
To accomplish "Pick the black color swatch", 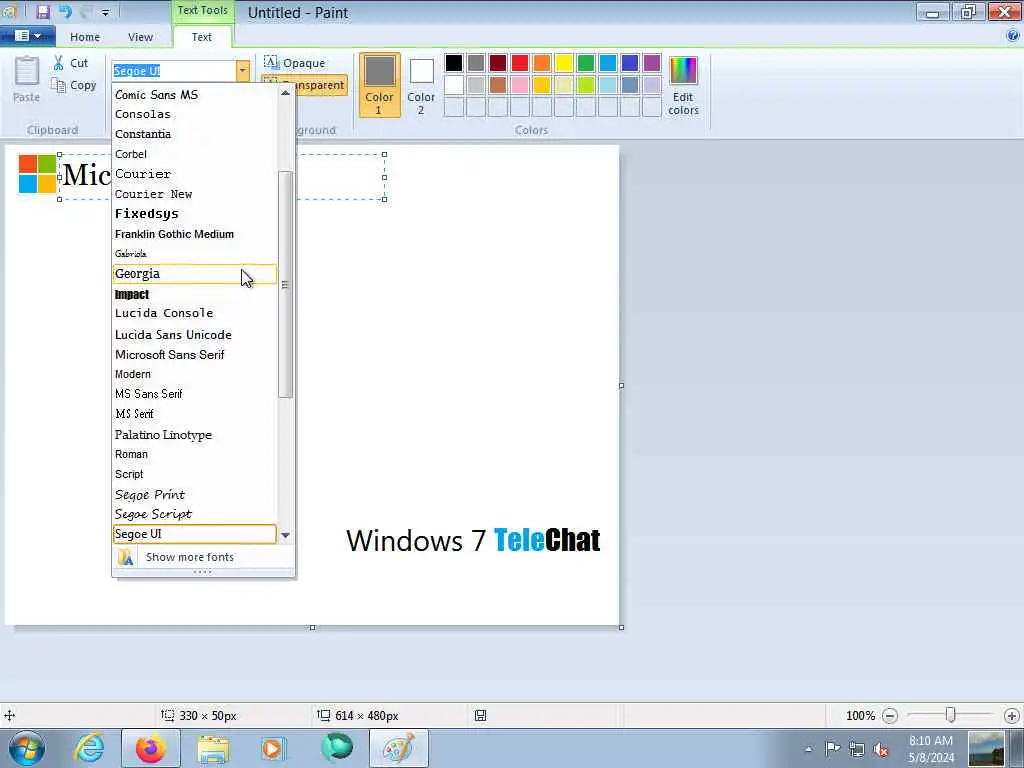I will pyautogui.click(x=454, y=63).
